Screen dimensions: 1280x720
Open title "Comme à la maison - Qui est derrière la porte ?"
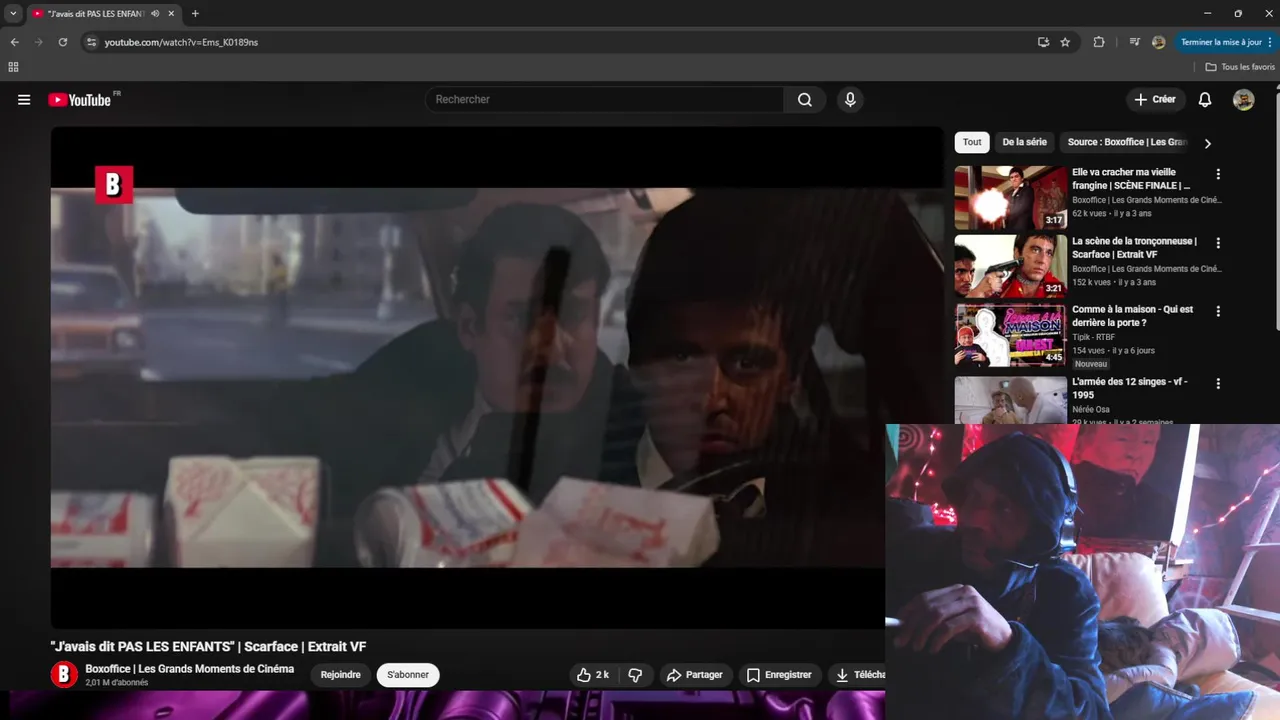(1133, 316)
